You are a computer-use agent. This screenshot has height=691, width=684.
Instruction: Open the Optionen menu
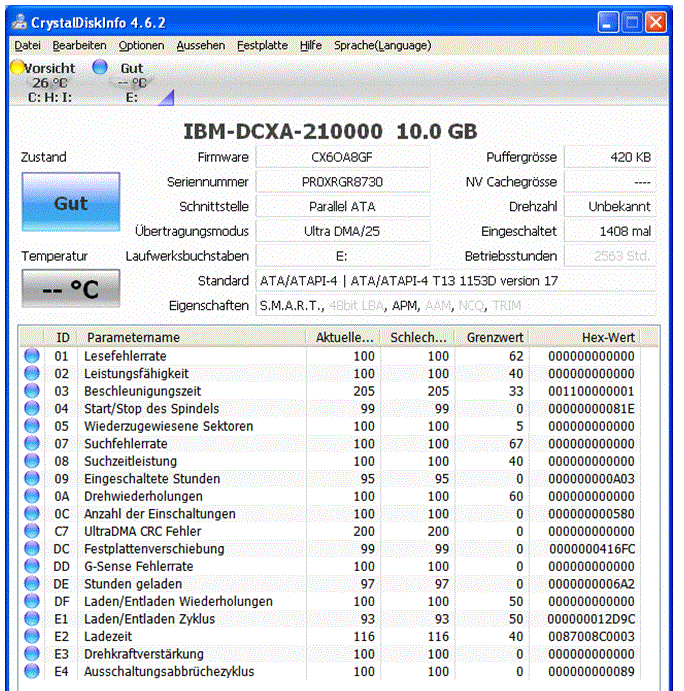(x=141, y=45)
